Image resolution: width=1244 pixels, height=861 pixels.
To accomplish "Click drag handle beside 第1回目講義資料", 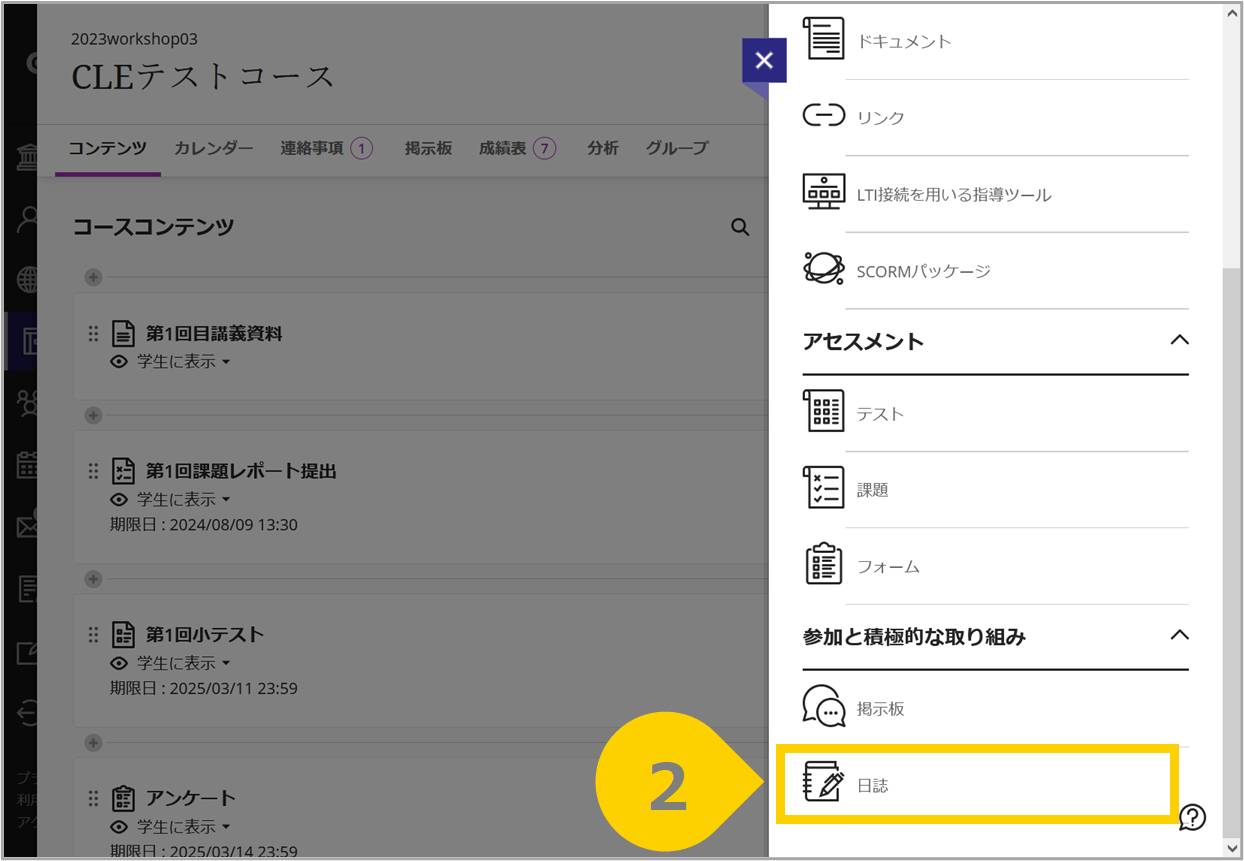I will (x=93, y=333).
